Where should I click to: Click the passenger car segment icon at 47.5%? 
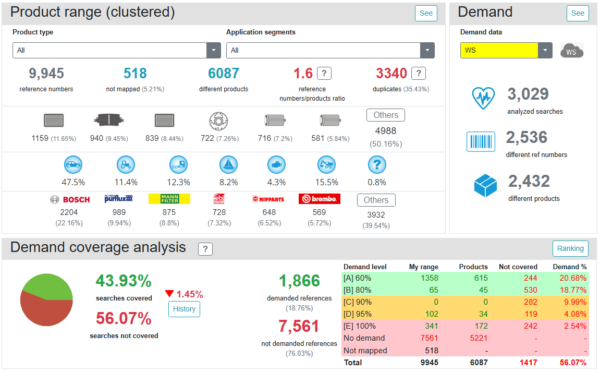pos(73,165)
